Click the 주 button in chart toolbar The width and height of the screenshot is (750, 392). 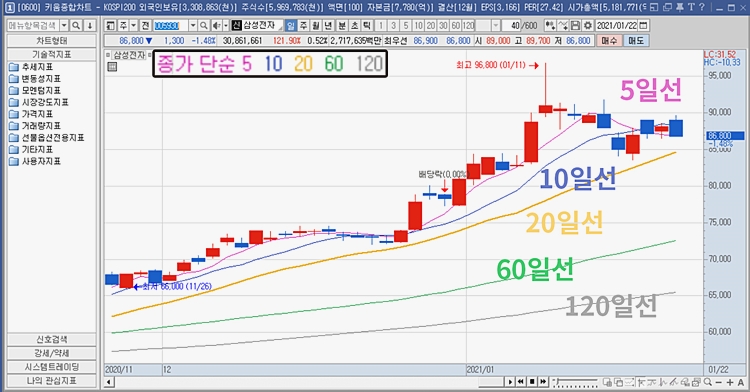[123, 25]
